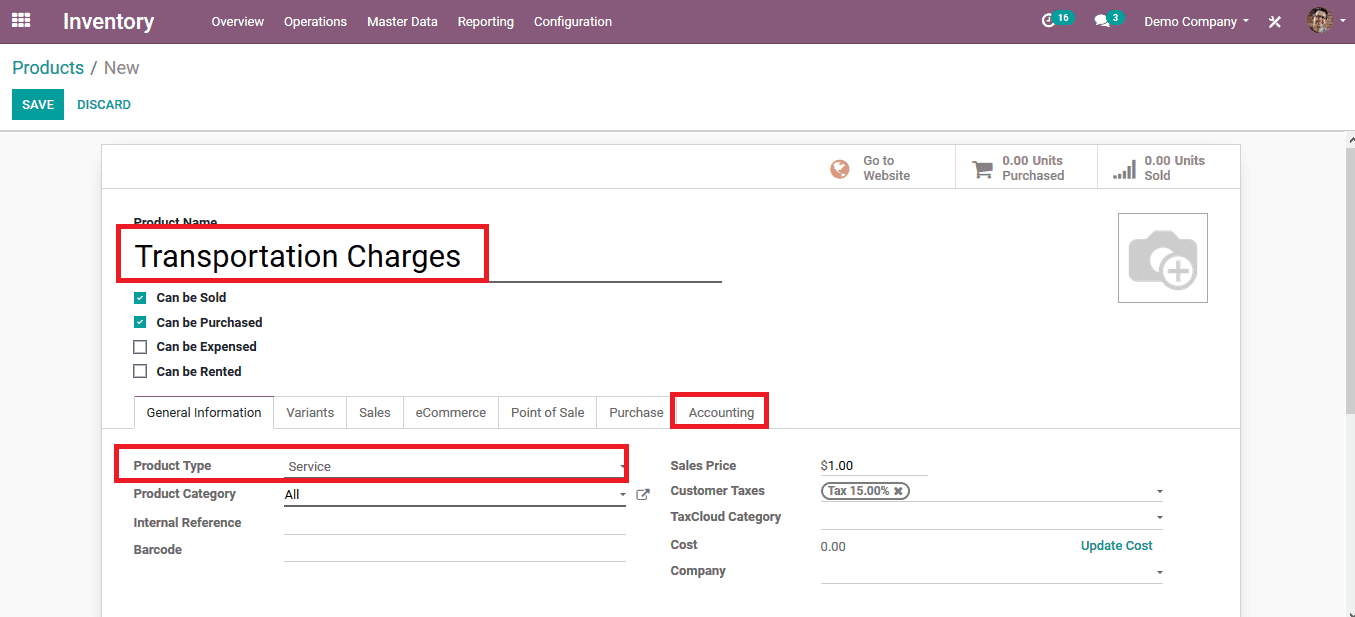Open the Master Data menu
This screenshot has width=1355, height=617.
402,21
